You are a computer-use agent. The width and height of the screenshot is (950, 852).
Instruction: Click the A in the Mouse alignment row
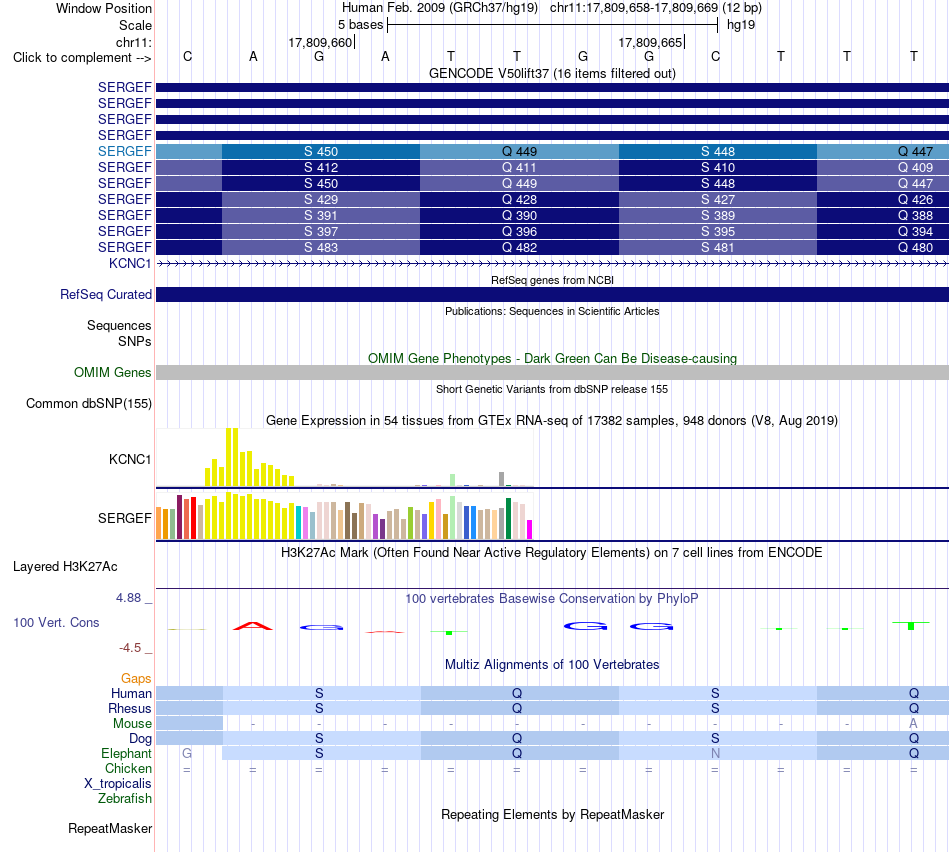click(x=913, y=724)
